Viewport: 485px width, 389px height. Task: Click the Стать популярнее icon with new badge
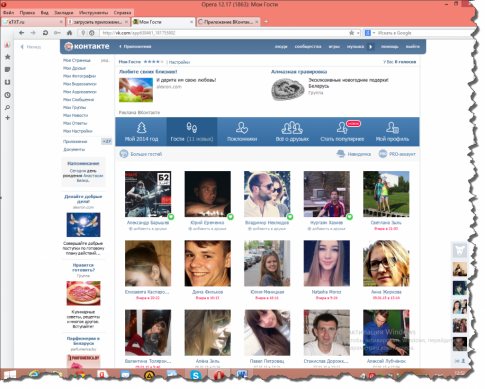(x=342, y=128)
